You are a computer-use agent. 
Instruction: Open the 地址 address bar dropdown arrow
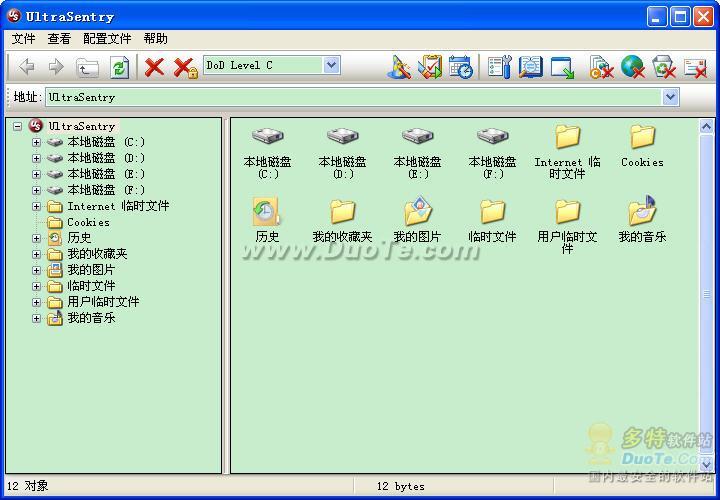[x=670, y=97]
